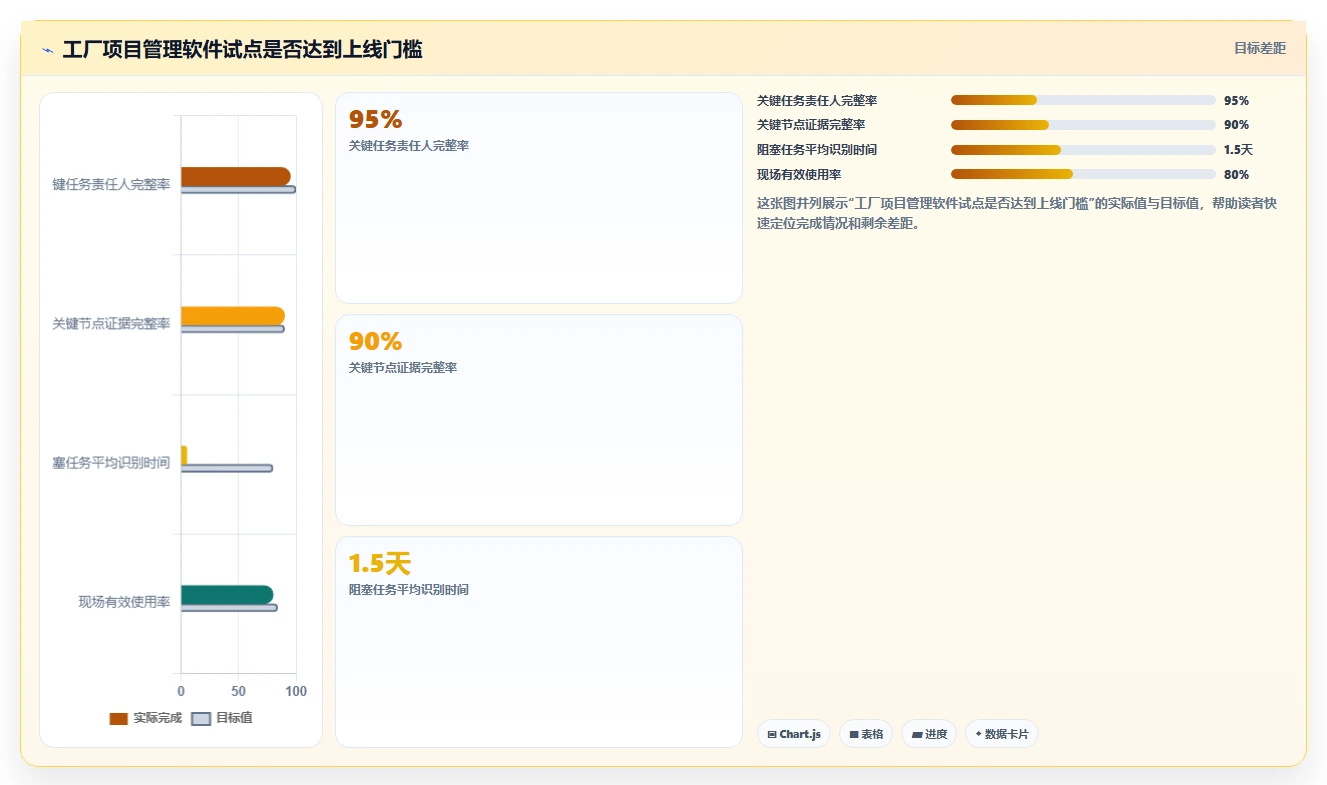
Task: Toggle the 目标值 legend entry
Action: [222, 718]
